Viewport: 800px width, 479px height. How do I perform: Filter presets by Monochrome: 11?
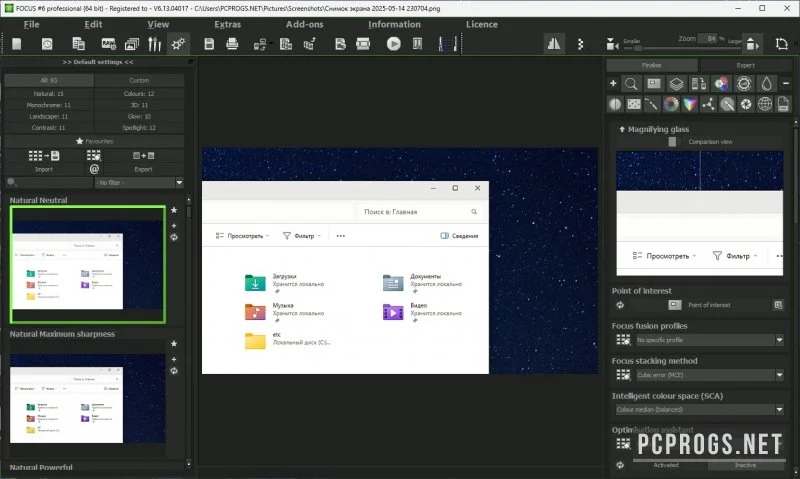coord(49,105)
